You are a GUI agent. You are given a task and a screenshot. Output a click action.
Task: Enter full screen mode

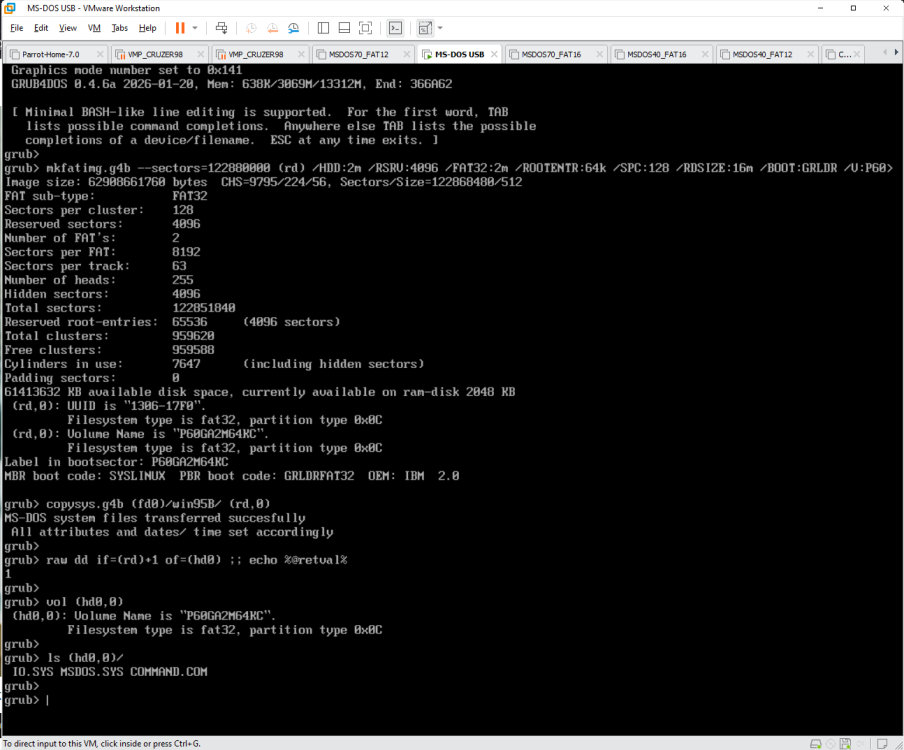coord(365,28)
